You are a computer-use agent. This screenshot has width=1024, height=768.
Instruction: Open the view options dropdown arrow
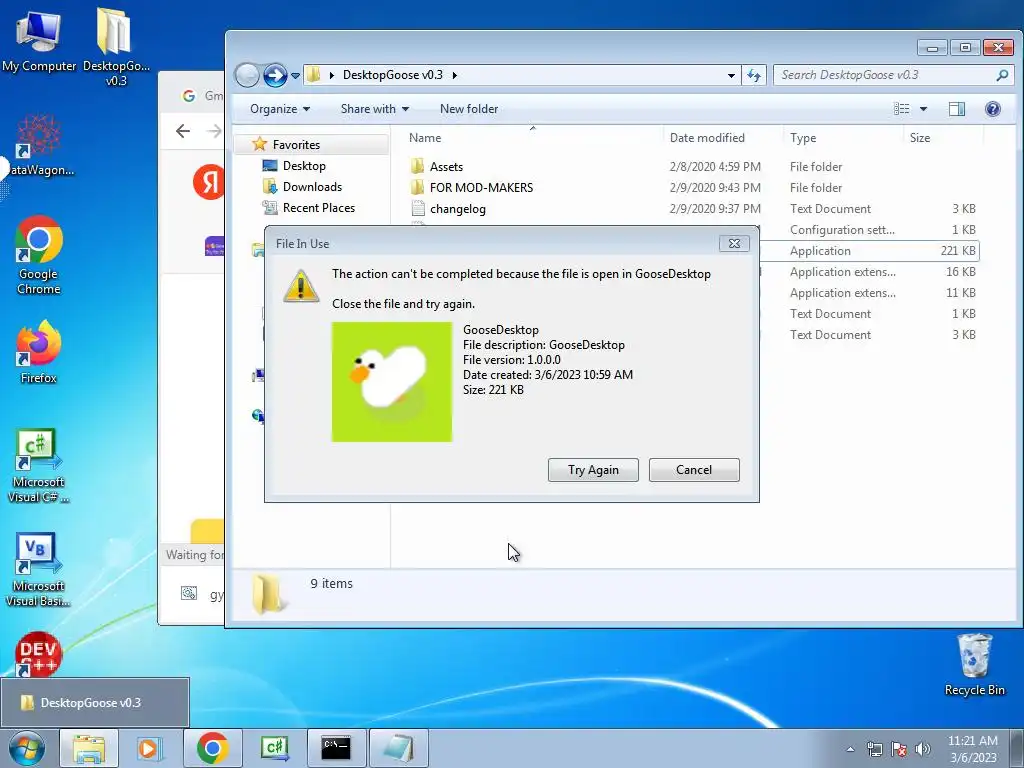click(x=923, y=109)
